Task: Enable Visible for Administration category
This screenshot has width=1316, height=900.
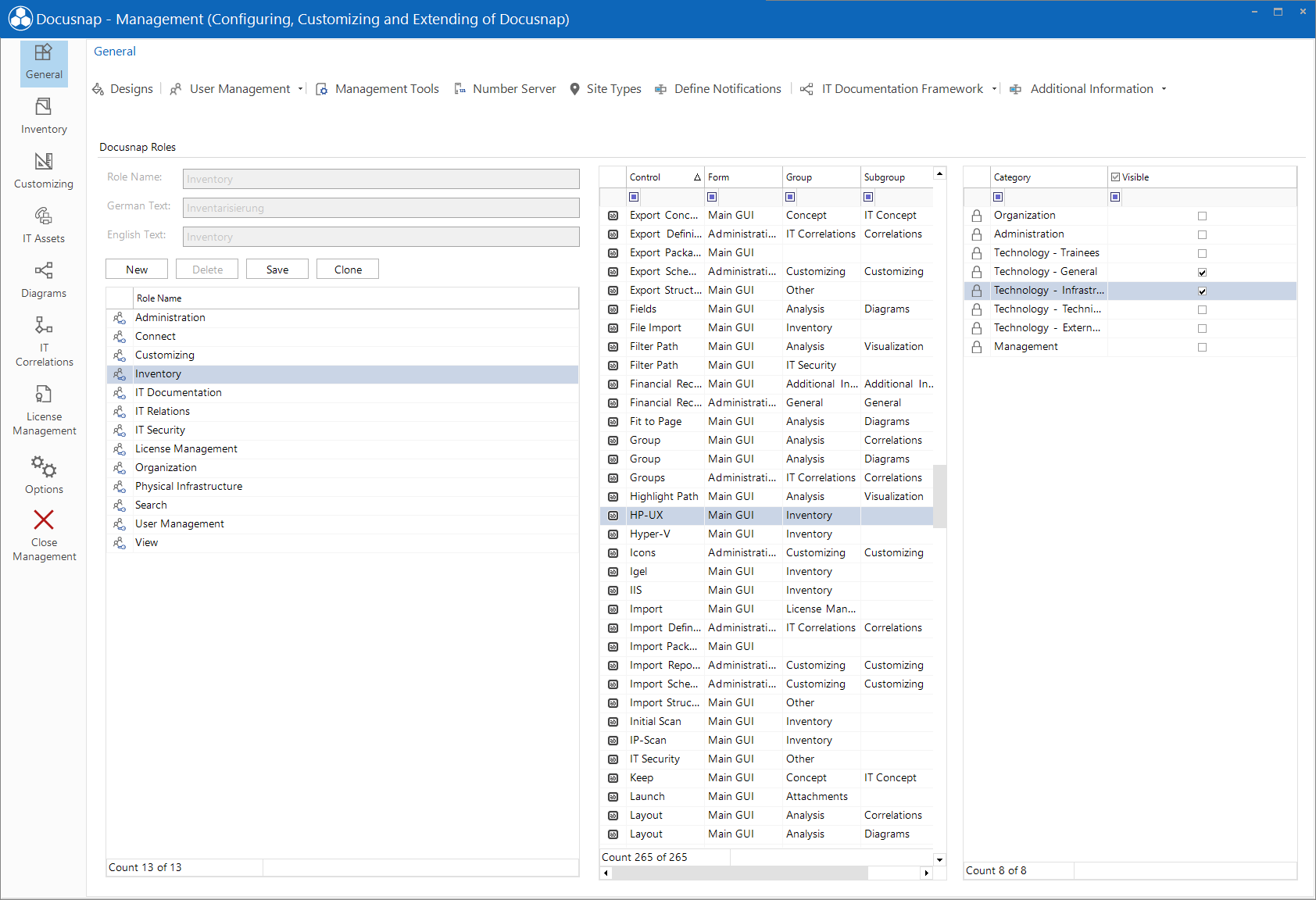Action: [1203, 235]
